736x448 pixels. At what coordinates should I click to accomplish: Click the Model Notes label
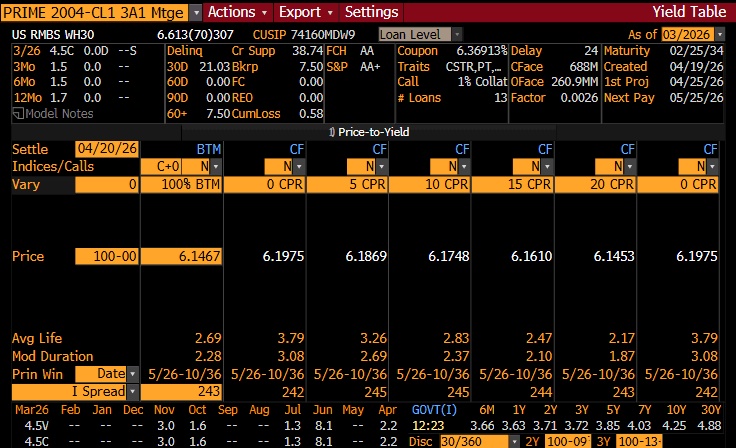pyautogui.click(x=59, y=114)
